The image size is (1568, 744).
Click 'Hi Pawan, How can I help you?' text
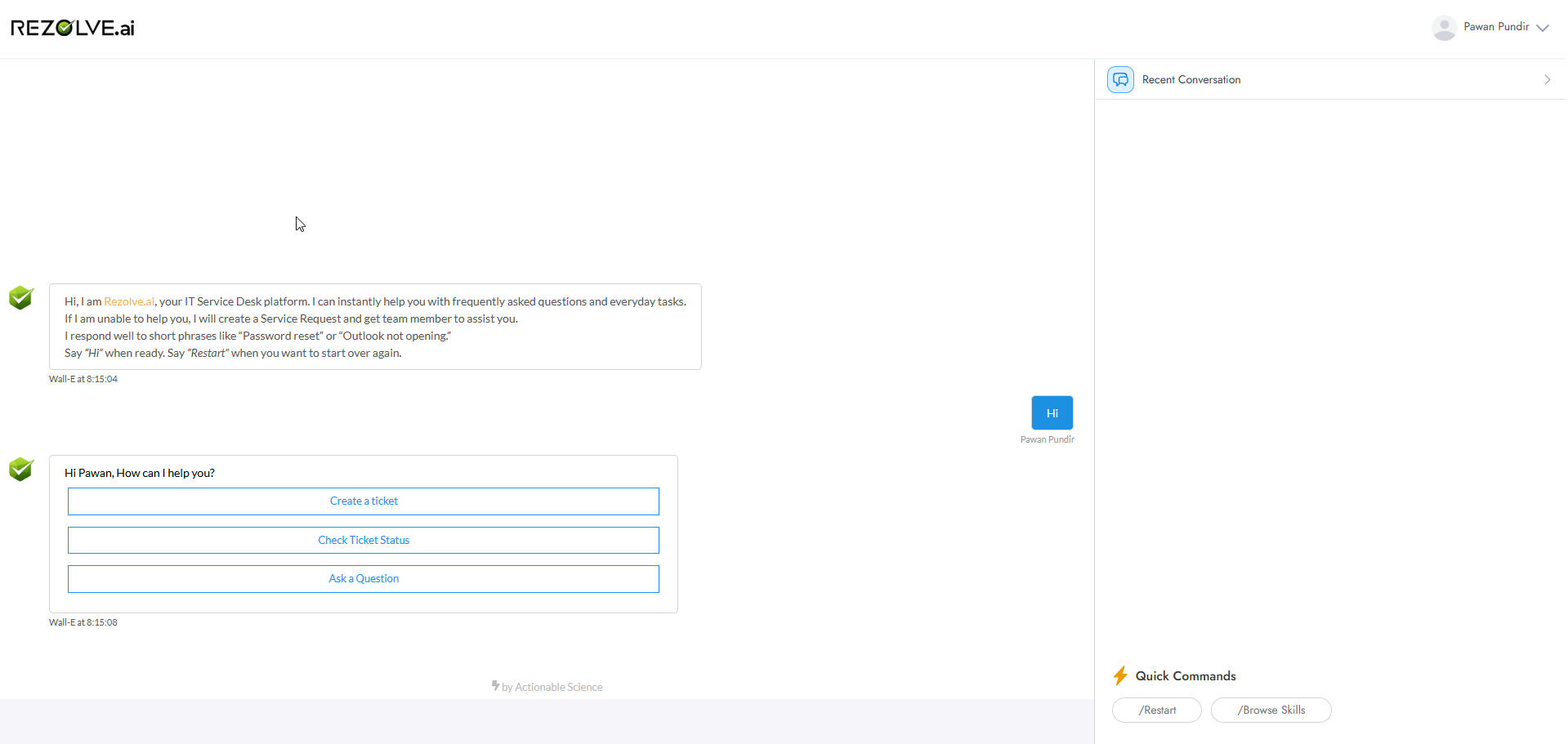[x=140, y=473]
